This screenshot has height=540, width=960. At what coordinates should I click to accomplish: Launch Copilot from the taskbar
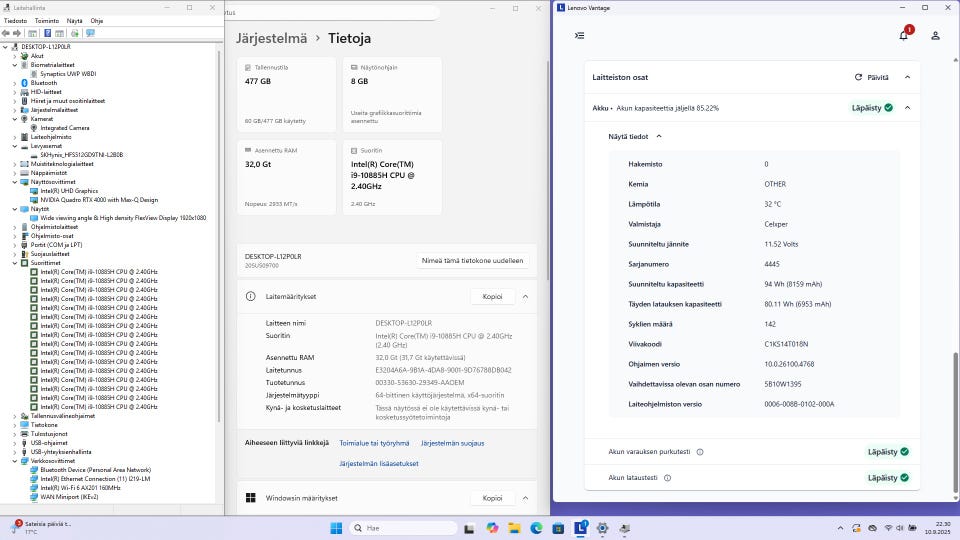coord(492,528)
